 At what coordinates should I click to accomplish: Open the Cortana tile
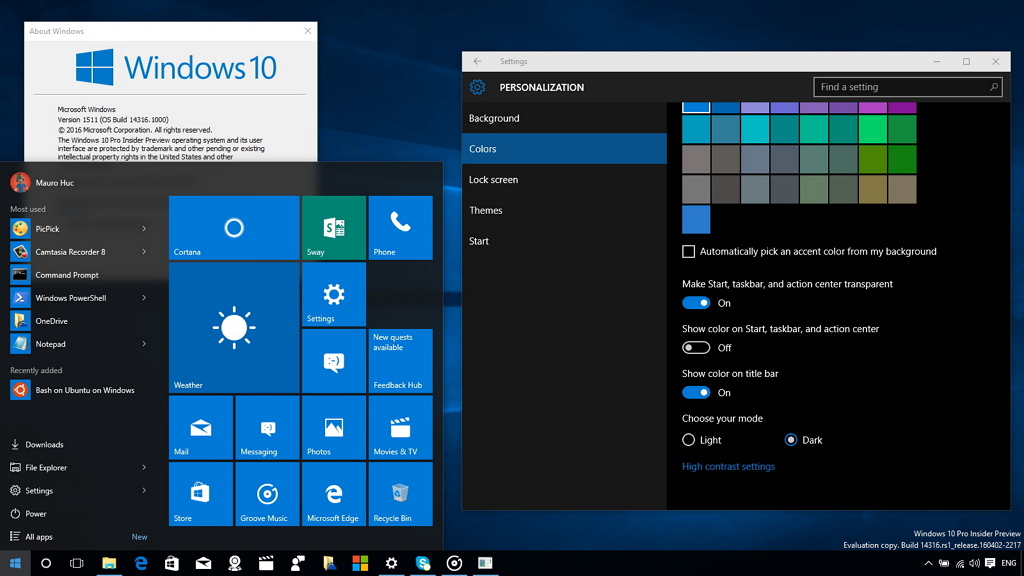click(233, 228)
